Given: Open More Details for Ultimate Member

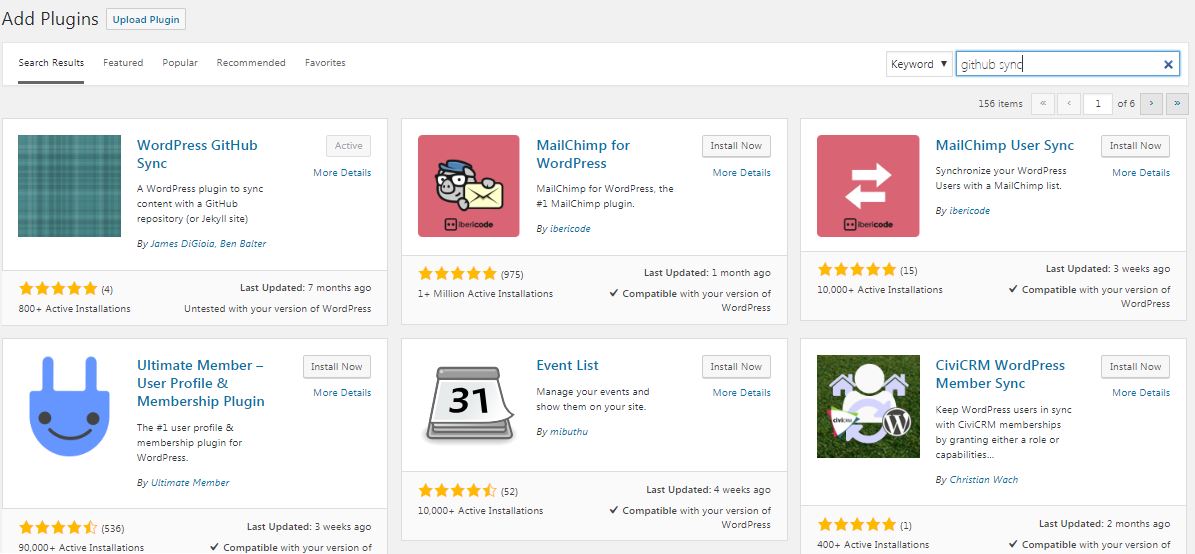Looking at the screenshot, I should (342, 393).
